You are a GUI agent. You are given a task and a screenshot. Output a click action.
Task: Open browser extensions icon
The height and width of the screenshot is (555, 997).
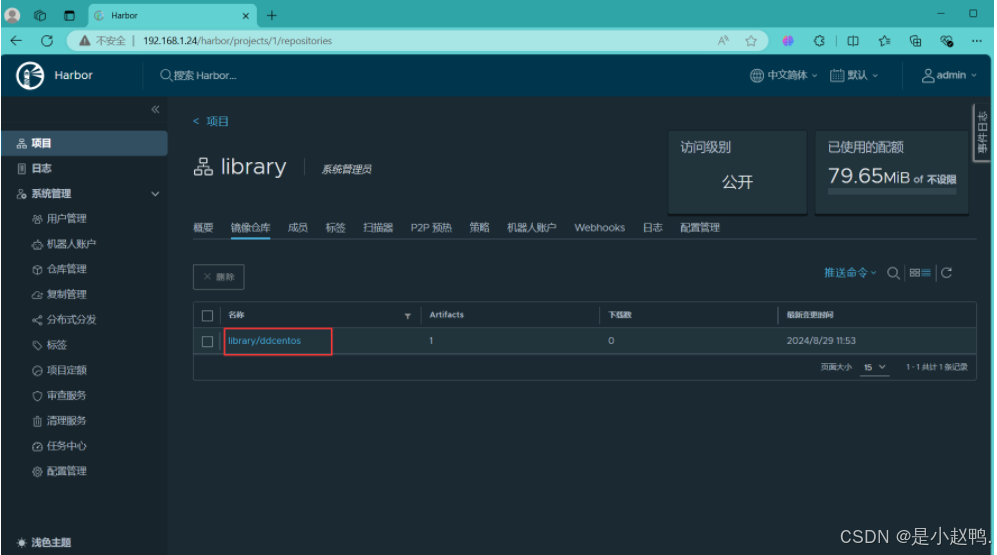(819, 41)
